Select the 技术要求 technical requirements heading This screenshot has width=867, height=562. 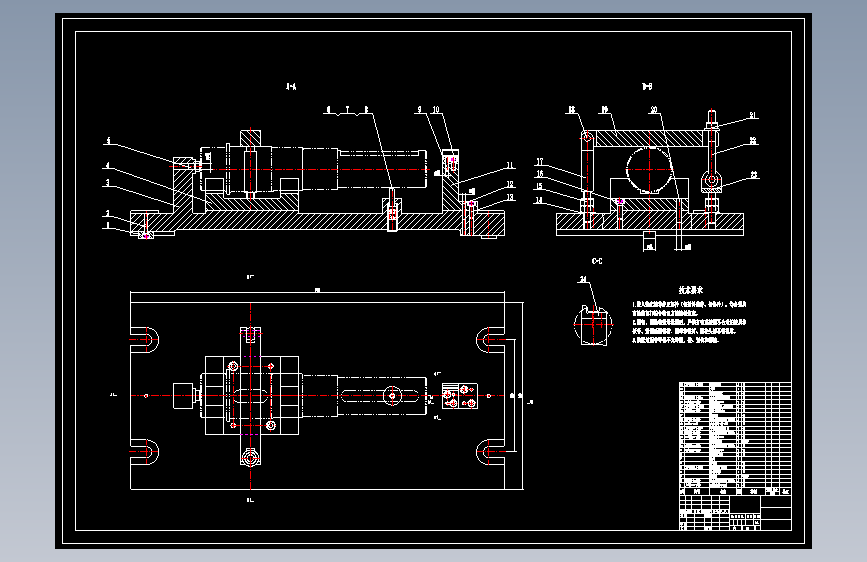[691, 290]
